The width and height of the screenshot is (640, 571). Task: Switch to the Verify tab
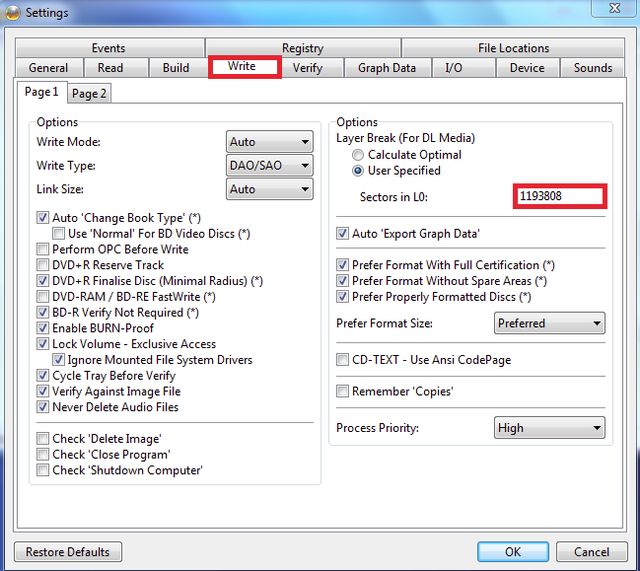307,68
